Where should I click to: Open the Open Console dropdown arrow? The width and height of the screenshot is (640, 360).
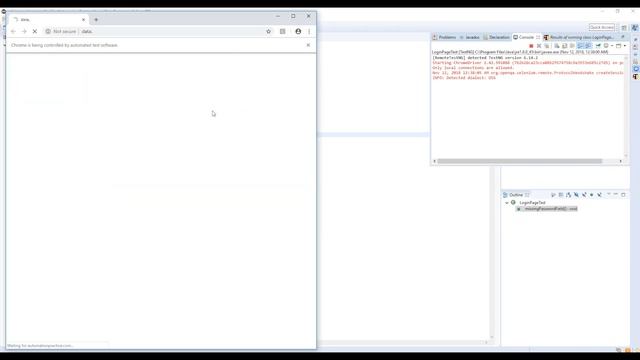point(625,46)
